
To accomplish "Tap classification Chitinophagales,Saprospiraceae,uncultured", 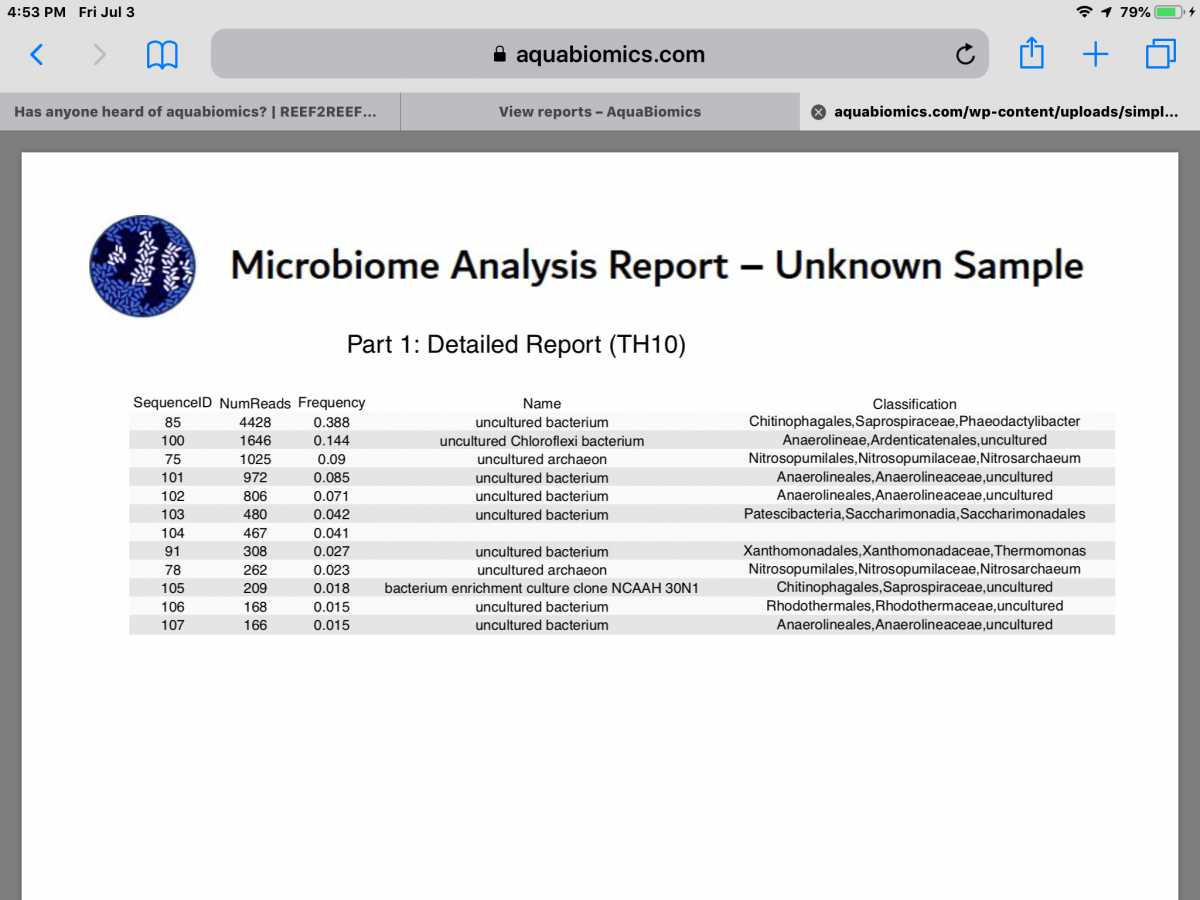I will [915, 587].
